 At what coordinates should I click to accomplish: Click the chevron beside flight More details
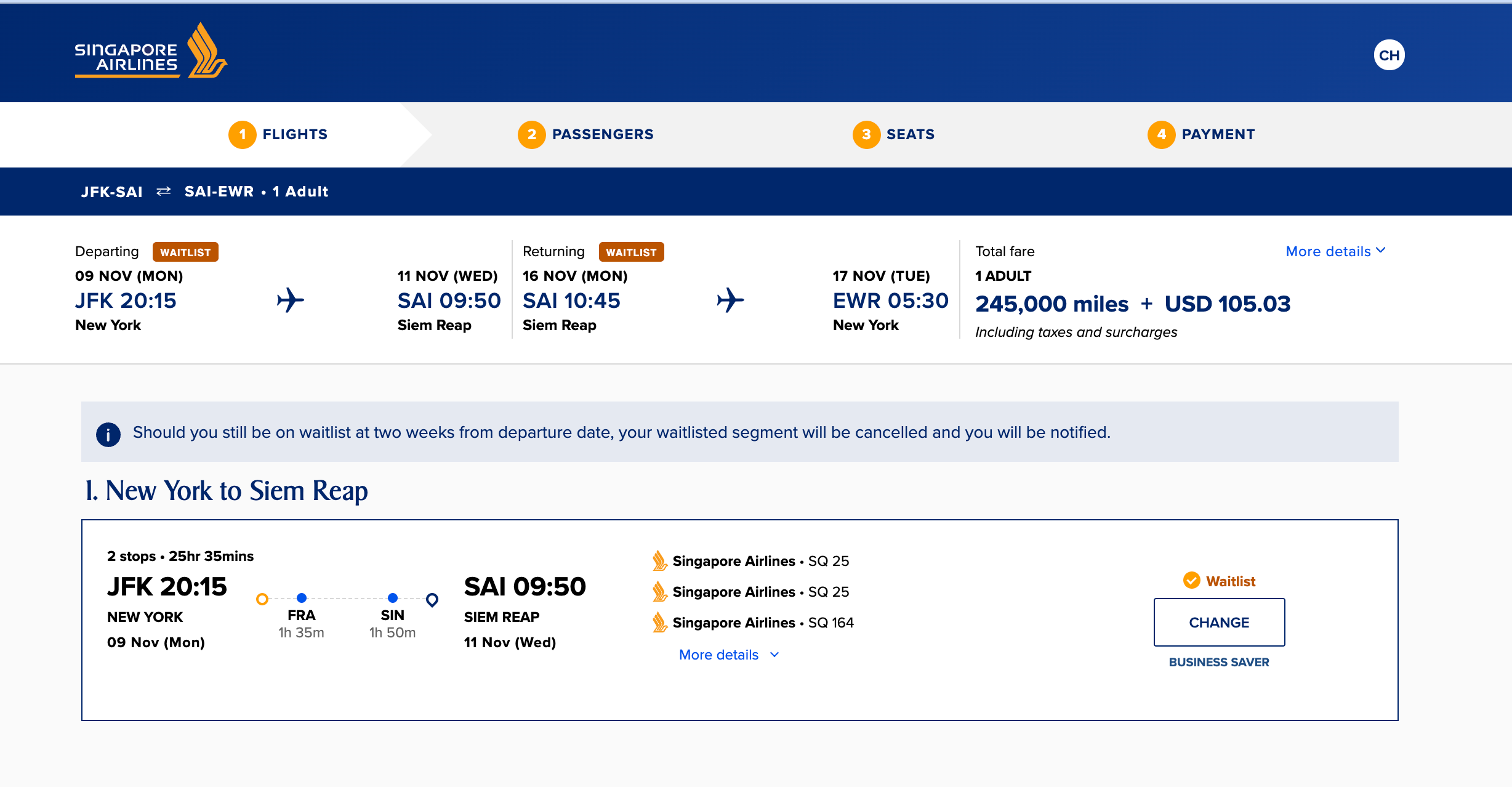774,655
